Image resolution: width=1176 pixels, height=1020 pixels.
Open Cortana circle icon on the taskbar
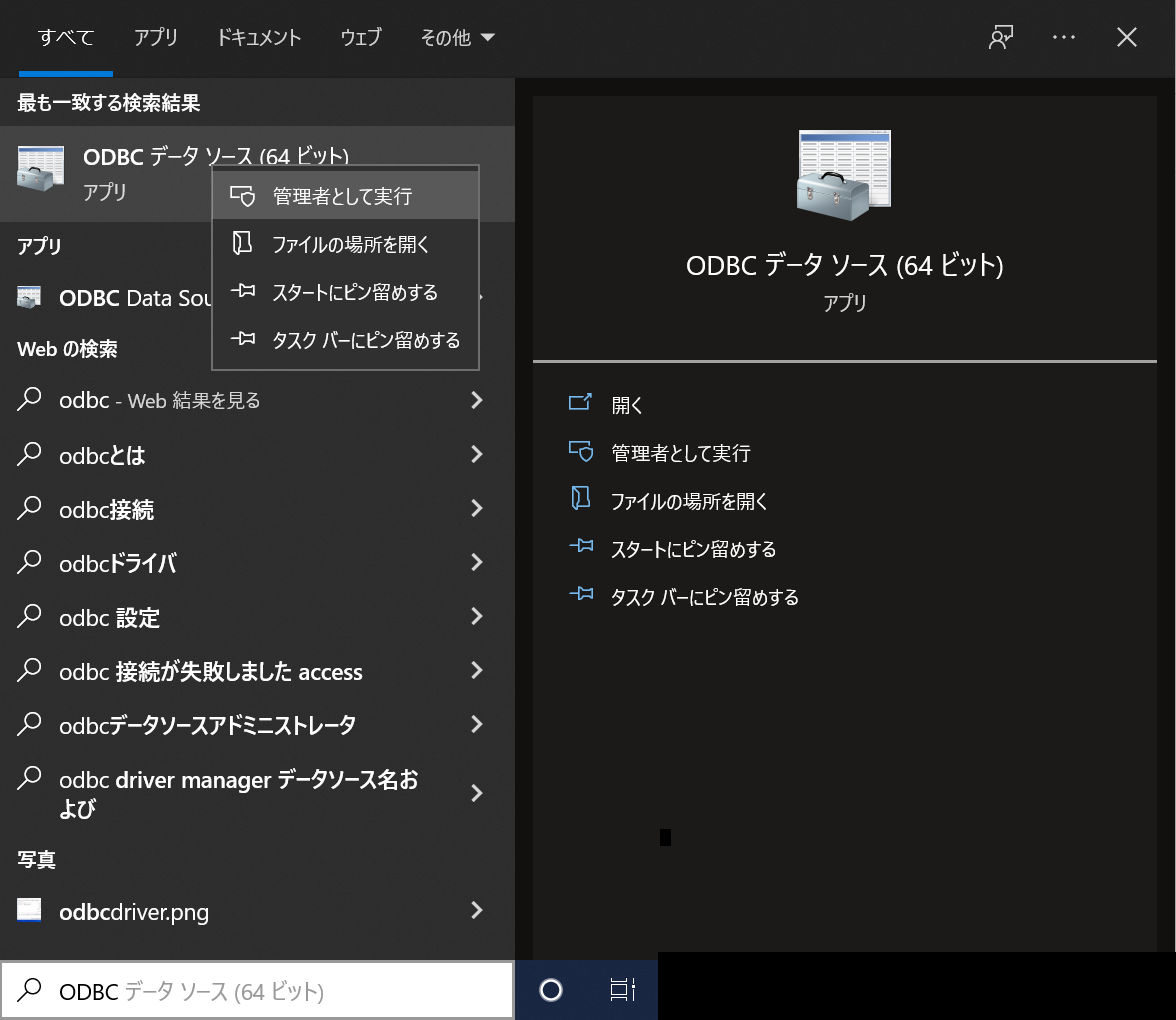[550, 990]
